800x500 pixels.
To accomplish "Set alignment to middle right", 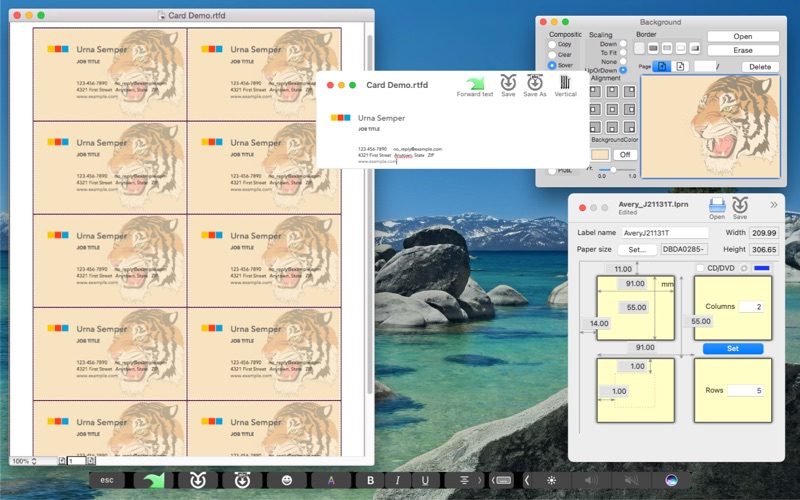I will 630,109.
